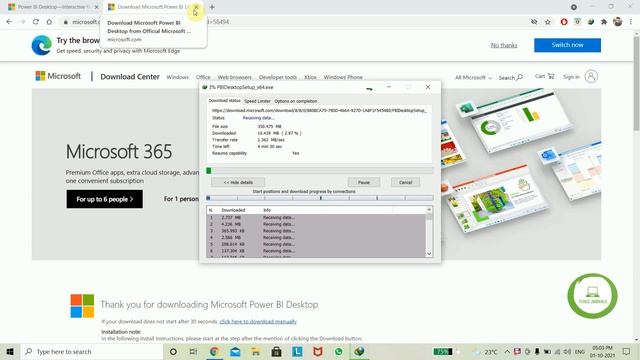
Task: Open the Office menu in Download Center
Action: pyautogui.click(x=203, y=77)
